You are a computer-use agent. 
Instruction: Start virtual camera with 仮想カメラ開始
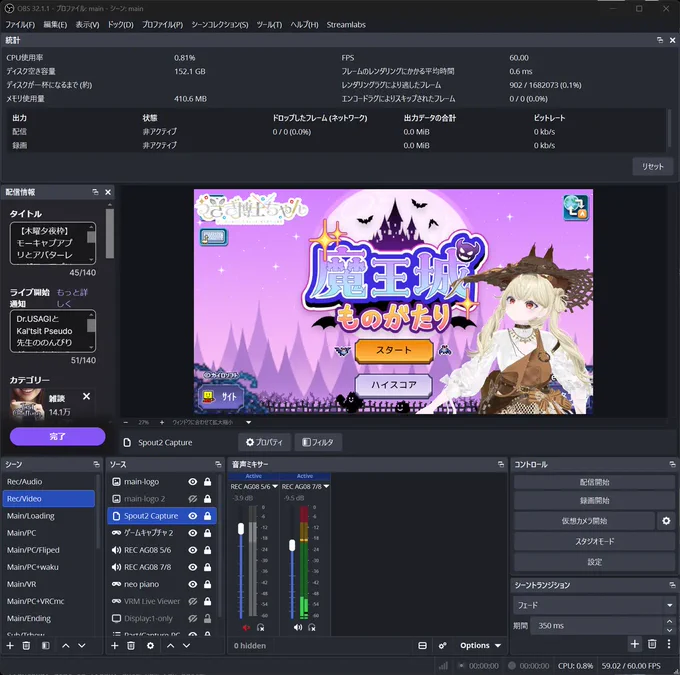point(584,521)
